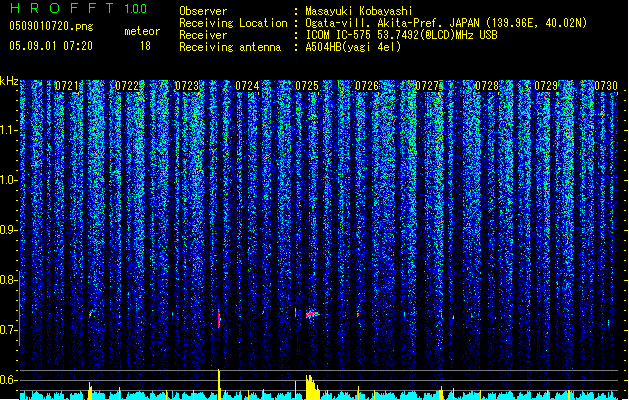629x400 pixels.
Task: Click the 0730 time marker
Action: pyautogui.click(x=606, y=86)
